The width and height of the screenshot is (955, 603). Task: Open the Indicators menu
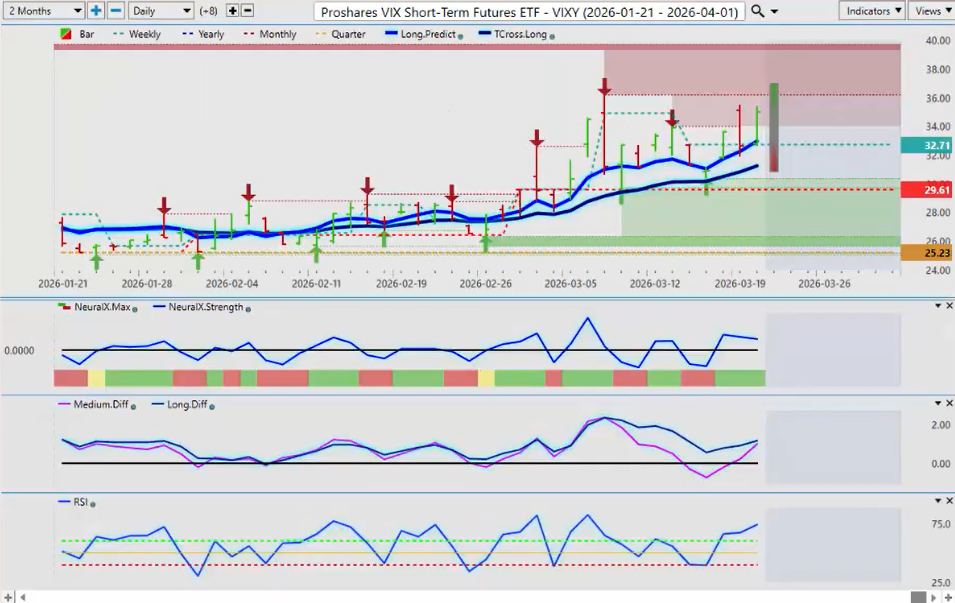pos(871,10)
